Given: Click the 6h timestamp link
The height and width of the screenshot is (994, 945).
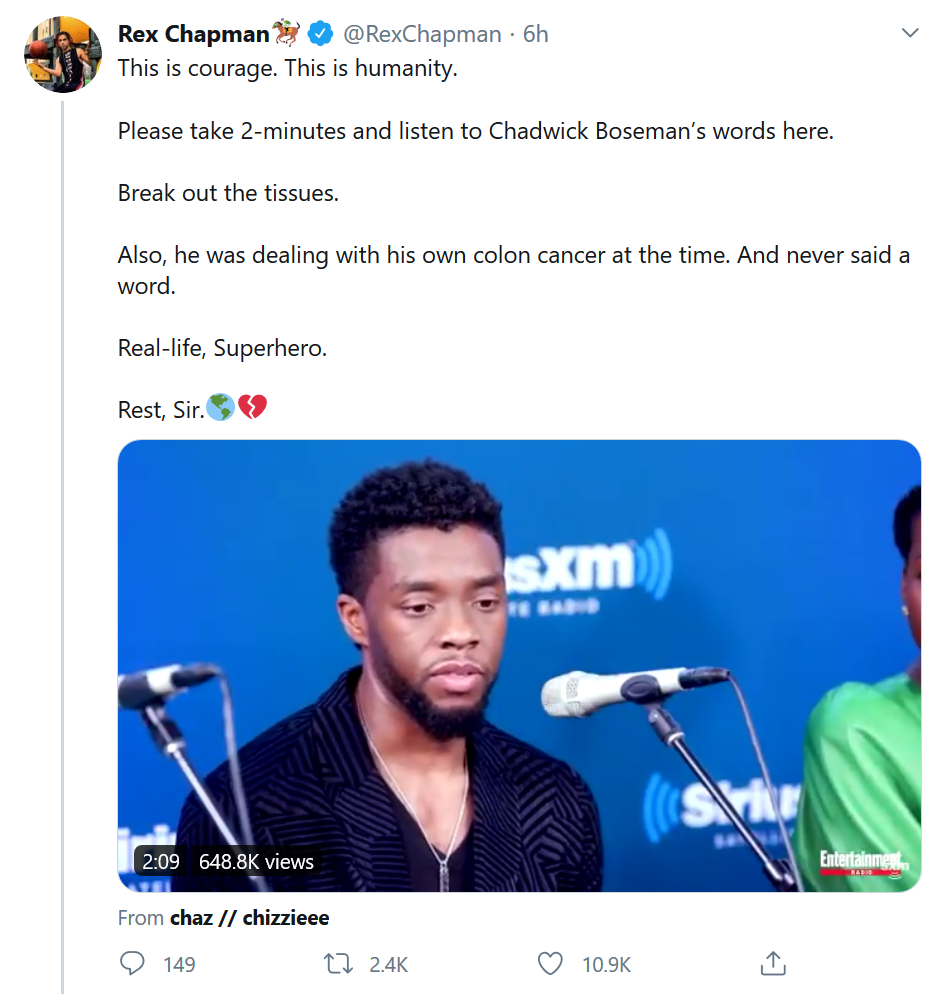Looking at the screenshot, I should (536, 34).
